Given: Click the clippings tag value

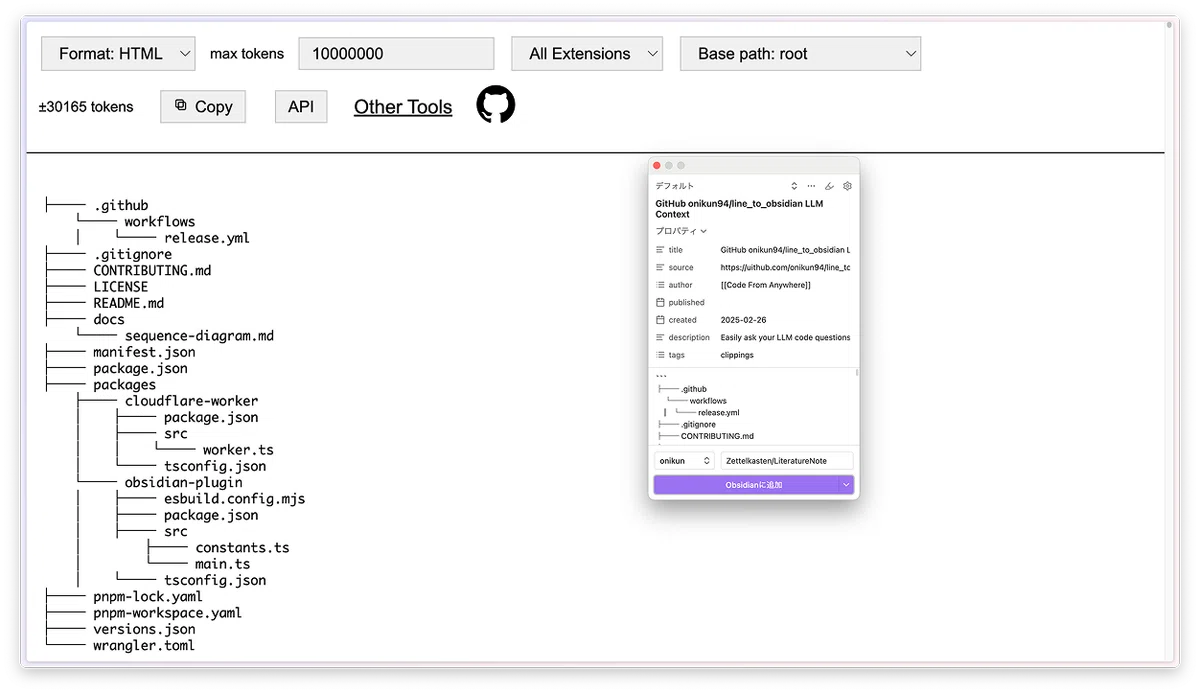Looking at the screenshot, I should point(737,355).
